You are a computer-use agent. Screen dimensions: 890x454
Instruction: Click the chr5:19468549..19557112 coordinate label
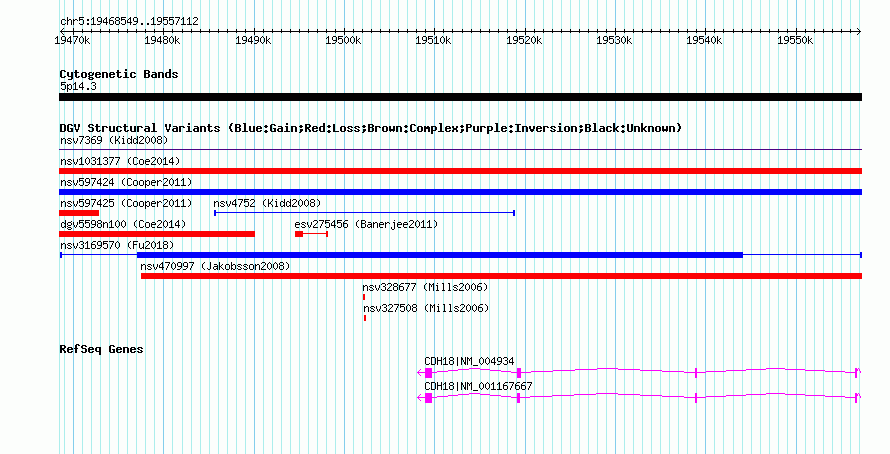tap(129, 22)
